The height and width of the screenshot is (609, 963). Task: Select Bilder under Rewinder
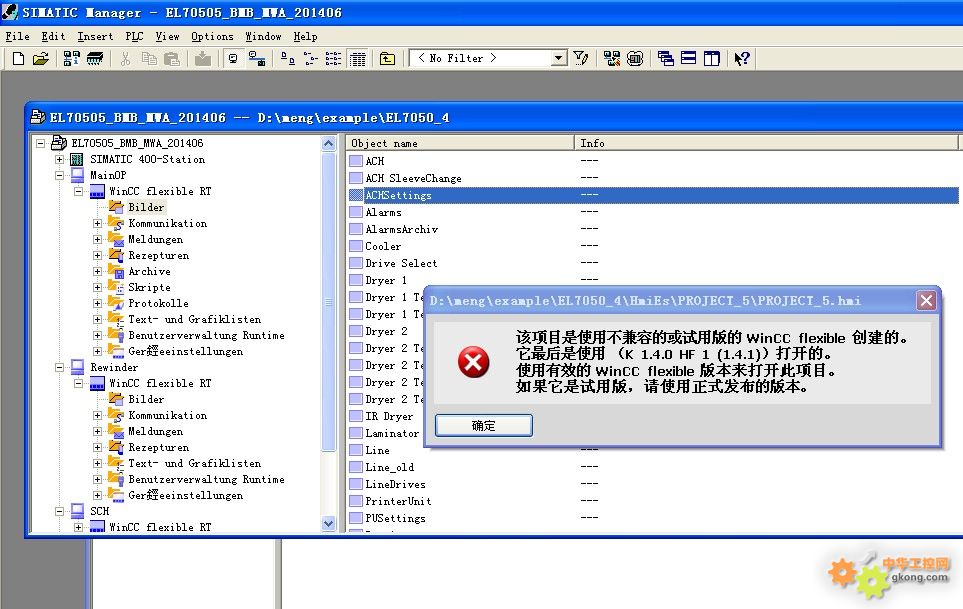[146, 399]
